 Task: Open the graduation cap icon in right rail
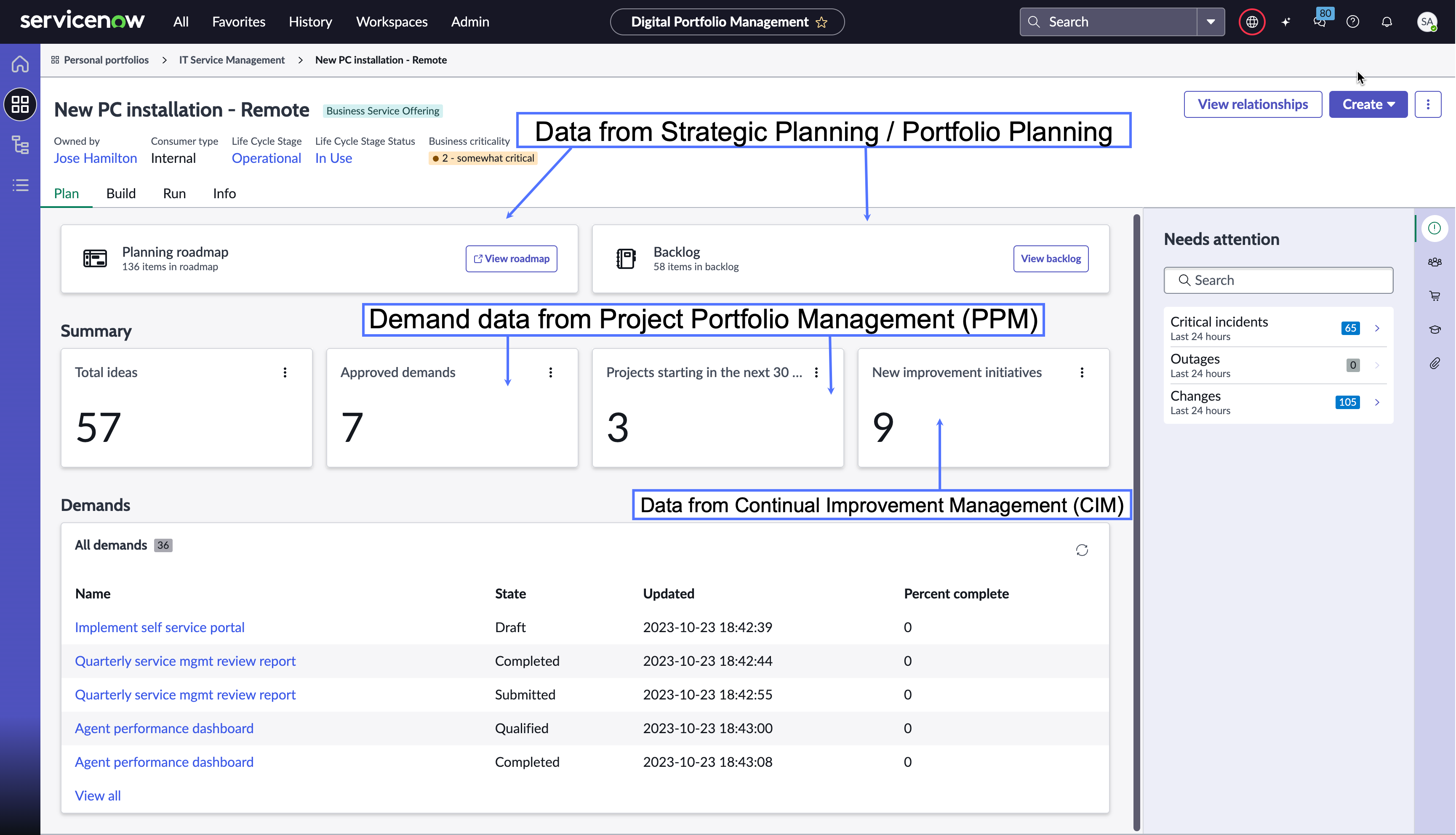click(x=1434, y=329)
